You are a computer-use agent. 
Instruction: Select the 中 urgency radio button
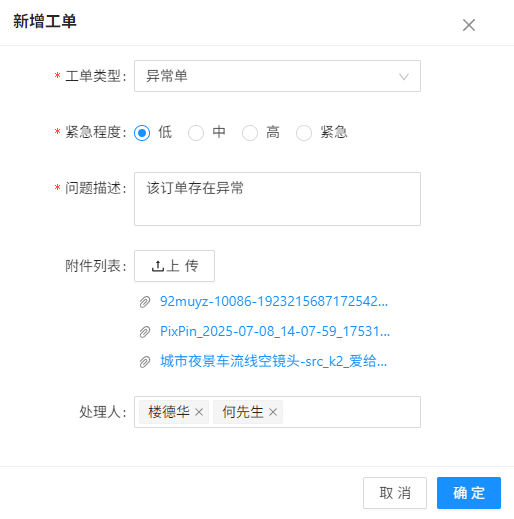[196, 133]
